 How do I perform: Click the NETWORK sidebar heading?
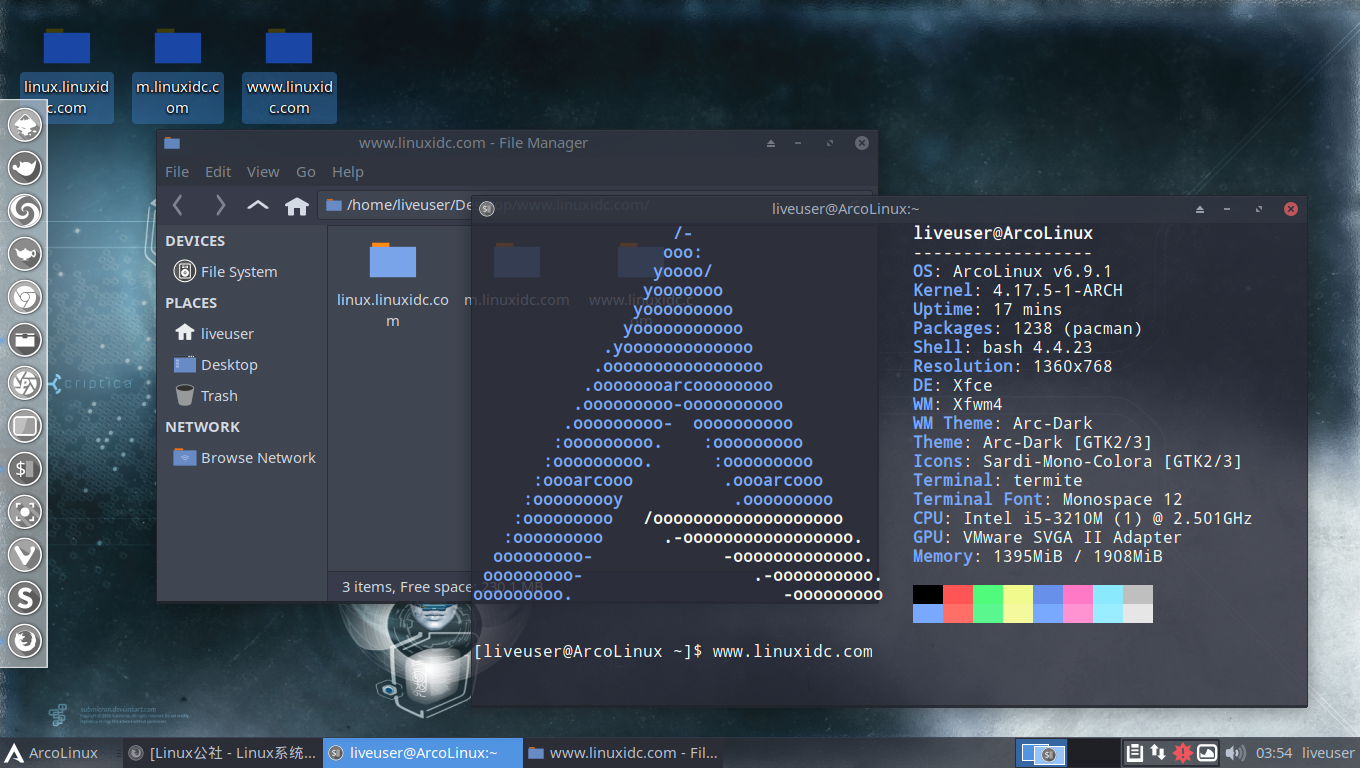coord(203,427)
